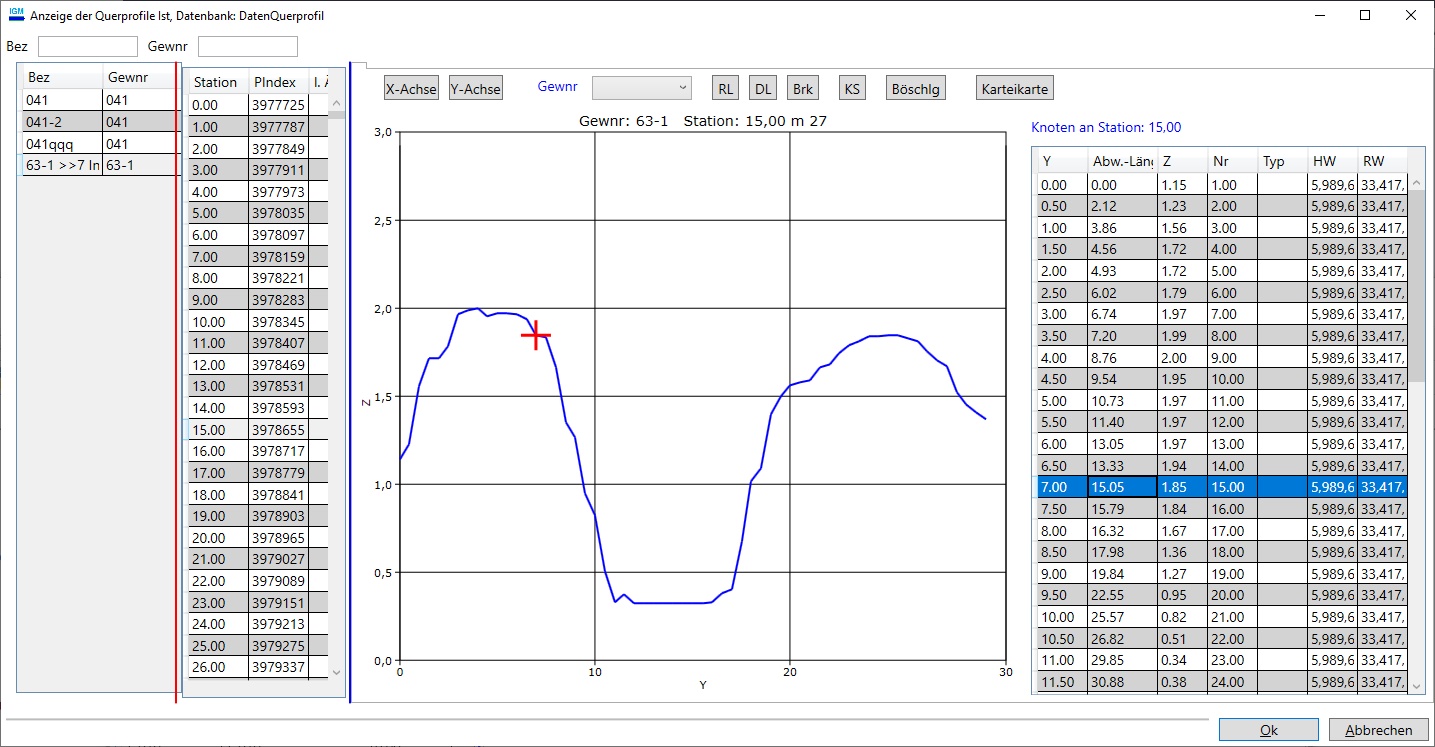Image resolution: width=1435 pixels, height=747 pixels.
Task: Cancel with the Abbrechen button
Action: (x=1379, y=730)
